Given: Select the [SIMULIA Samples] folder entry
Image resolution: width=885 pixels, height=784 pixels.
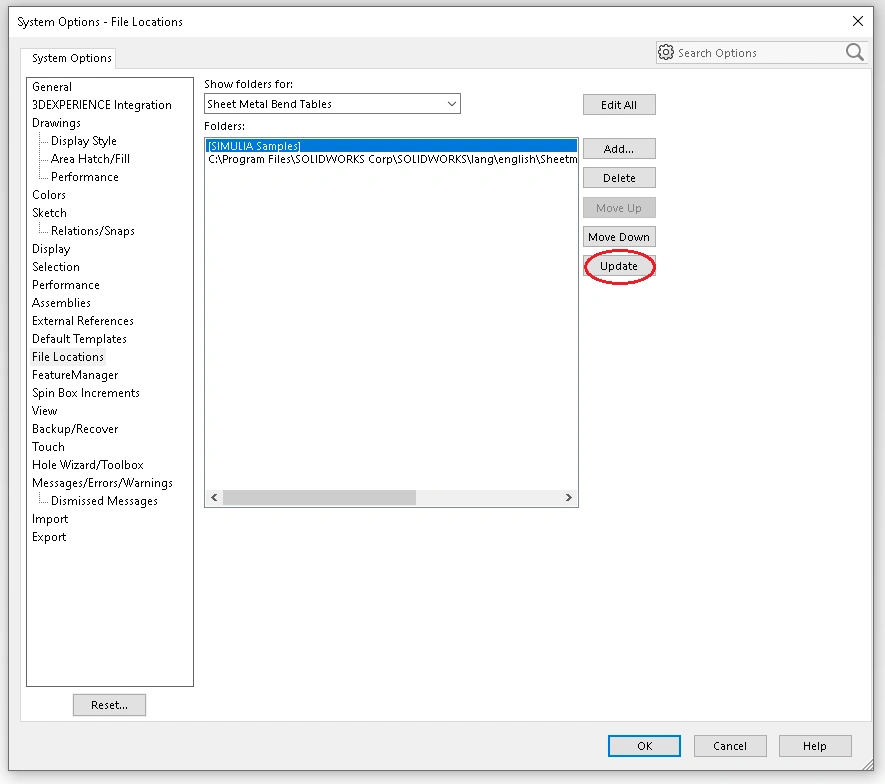Looking at the screenshot, I should click(391, 146).
